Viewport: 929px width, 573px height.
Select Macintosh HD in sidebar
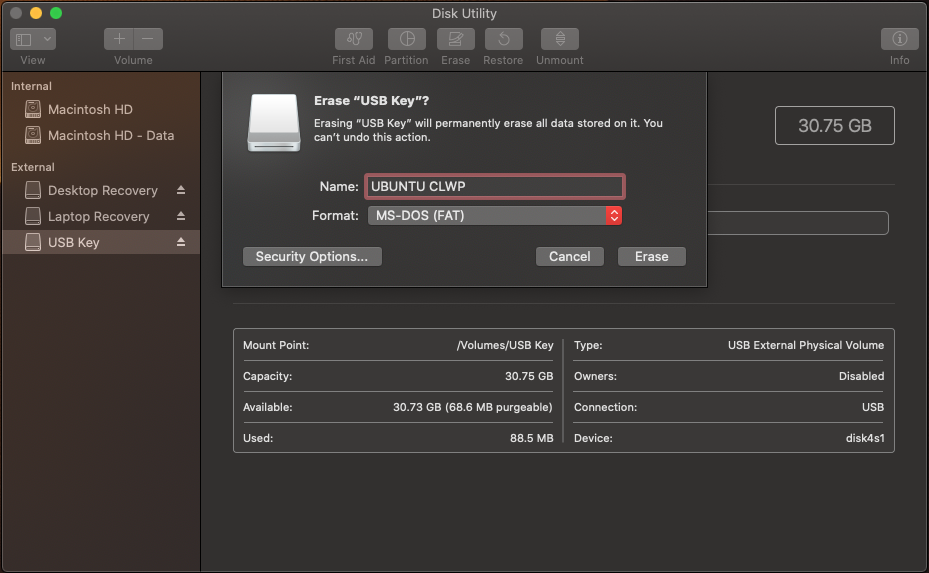(x=101, y=110)
